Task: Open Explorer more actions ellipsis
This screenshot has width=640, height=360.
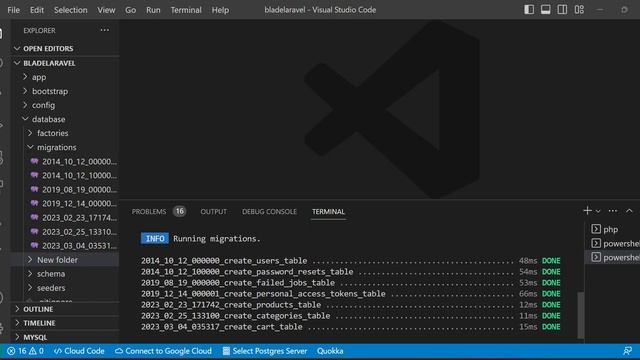Action: [x=104, y=30]
